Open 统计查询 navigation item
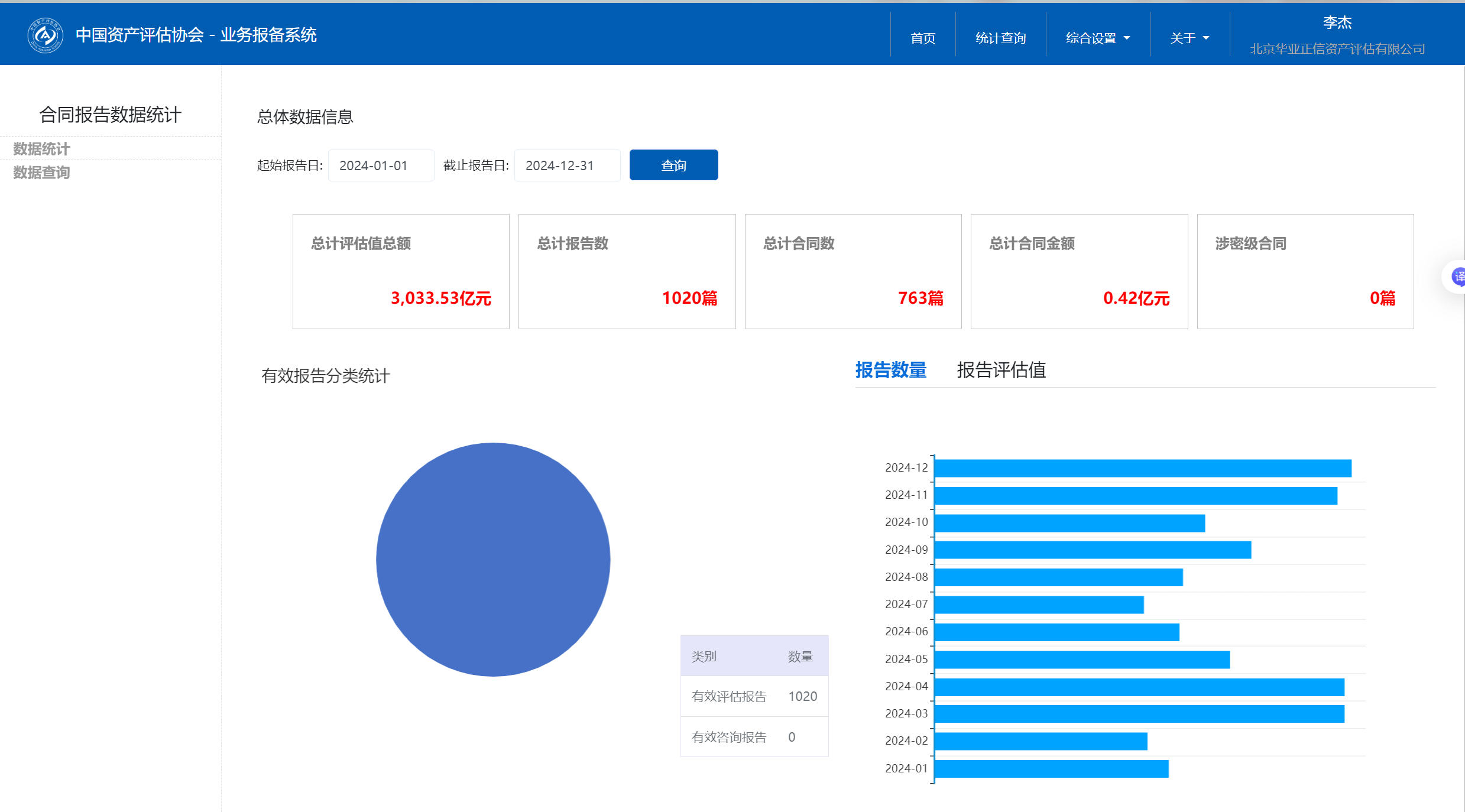This screenshot has width=1465, height=812. point(1000,38)
